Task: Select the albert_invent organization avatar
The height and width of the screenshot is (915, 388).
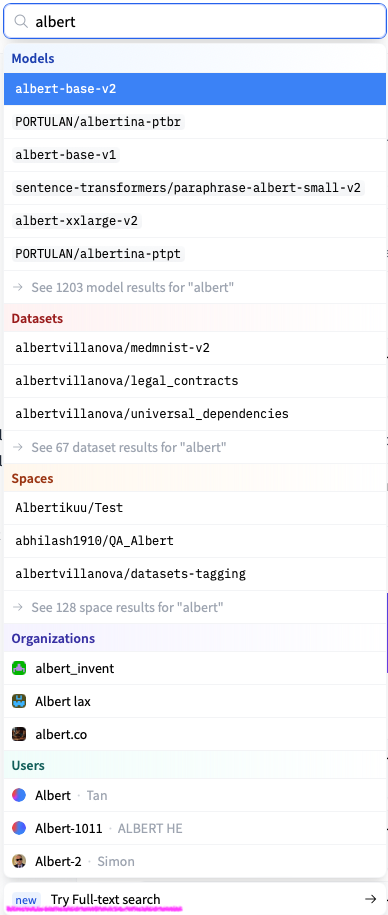Action: [19, 668]
